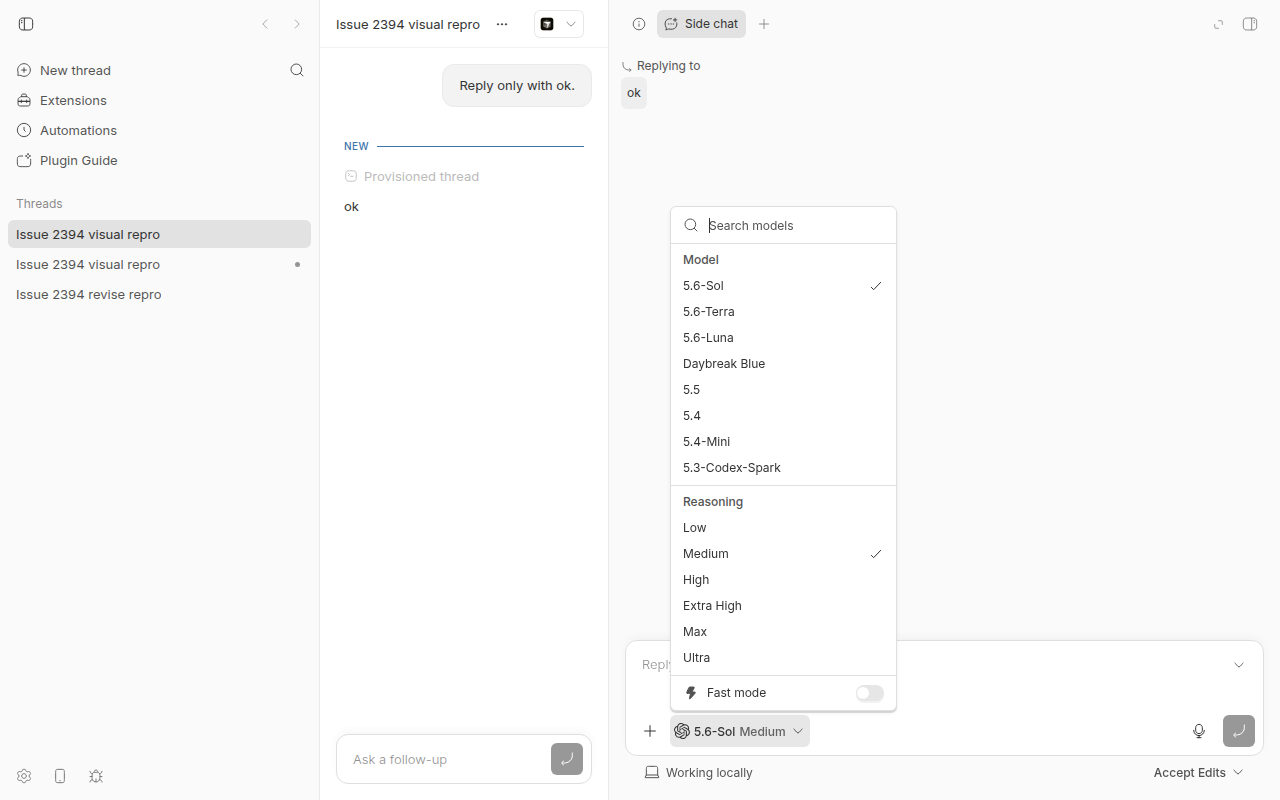Toggle Fast mode switch
Image resolution: width=1280 pixels, height=800 pixels.
tap(869, 693)
